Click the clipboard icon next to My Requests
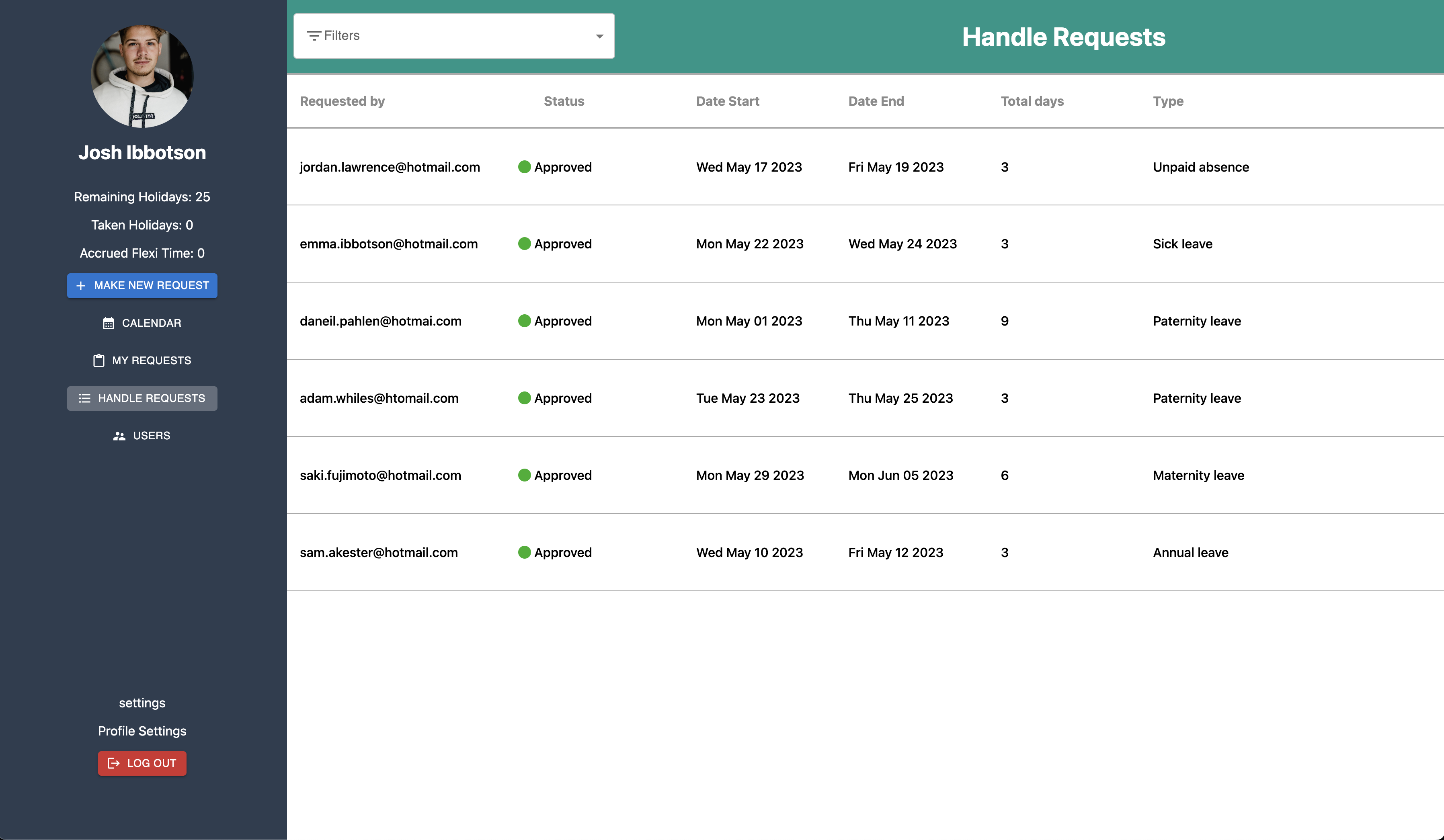The image size is (1444, 840). pyautogui.click(x=99, y=361)
